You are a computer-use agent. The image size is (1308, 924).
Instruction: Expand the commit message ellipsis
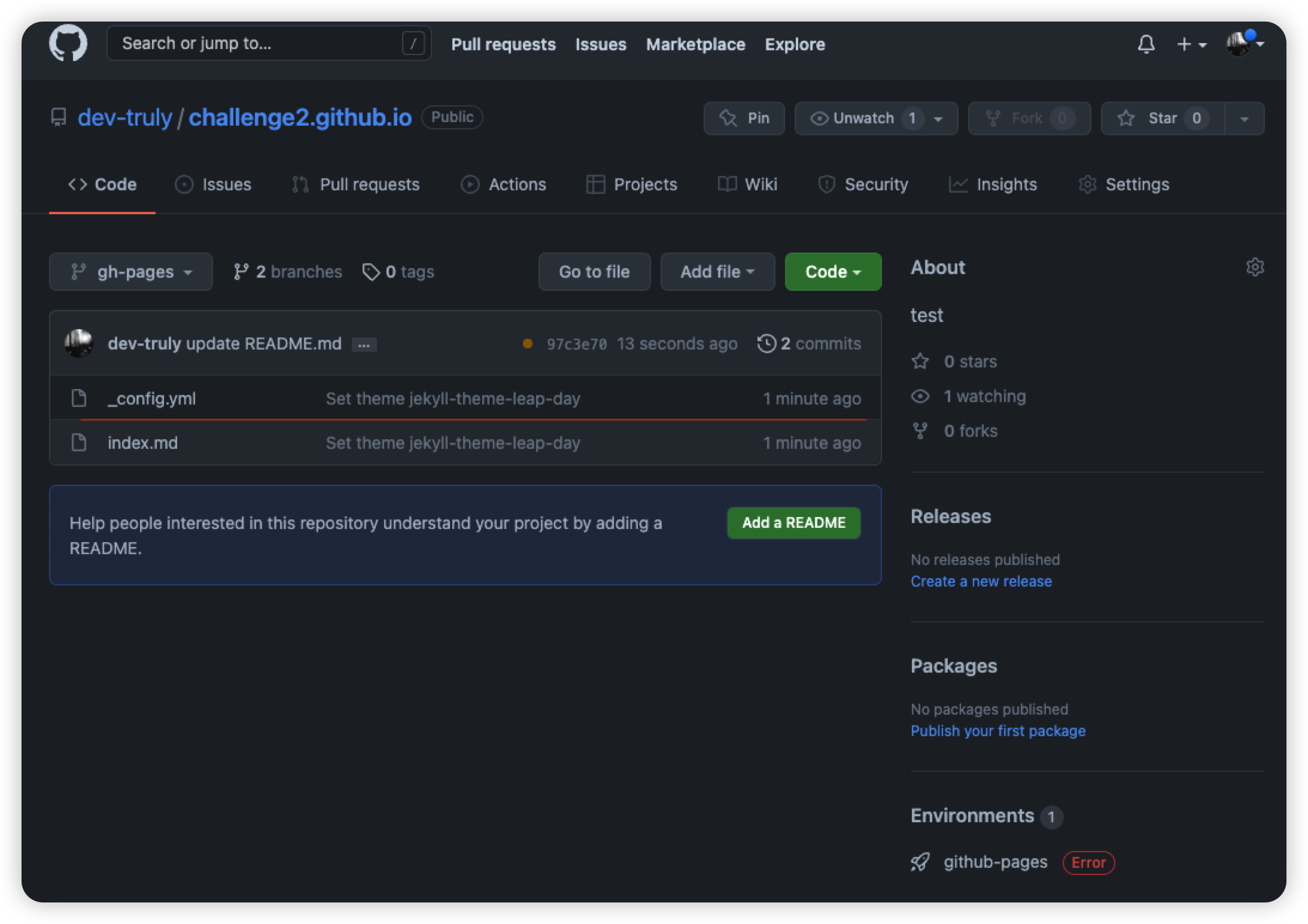(364, 344)
